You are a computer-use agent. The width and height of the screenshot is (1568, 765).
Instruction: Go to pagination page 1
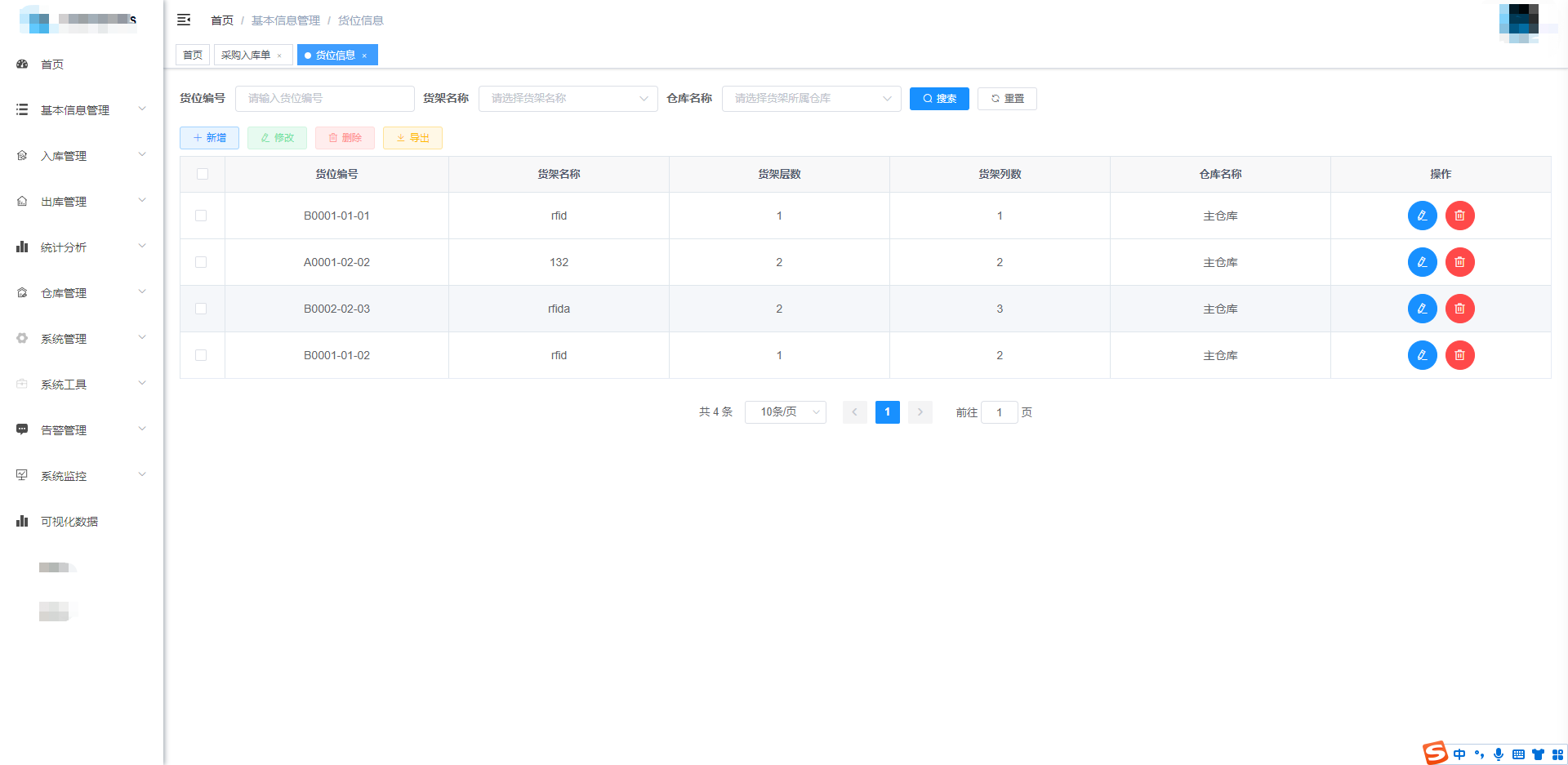tap(888, 412)
